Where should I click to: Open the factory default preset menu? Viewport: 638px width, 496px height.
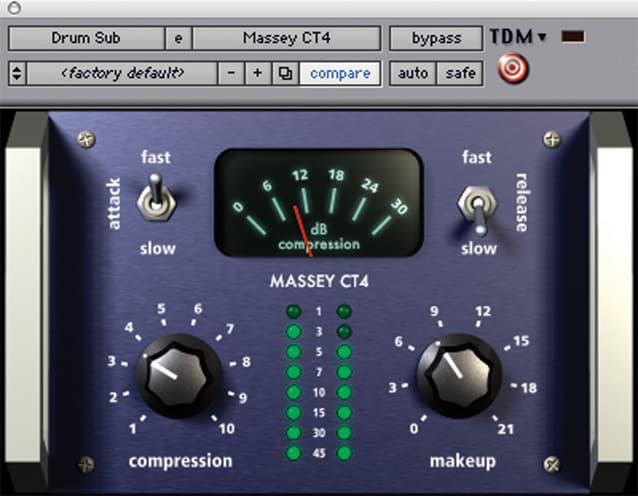pos(122,74)
